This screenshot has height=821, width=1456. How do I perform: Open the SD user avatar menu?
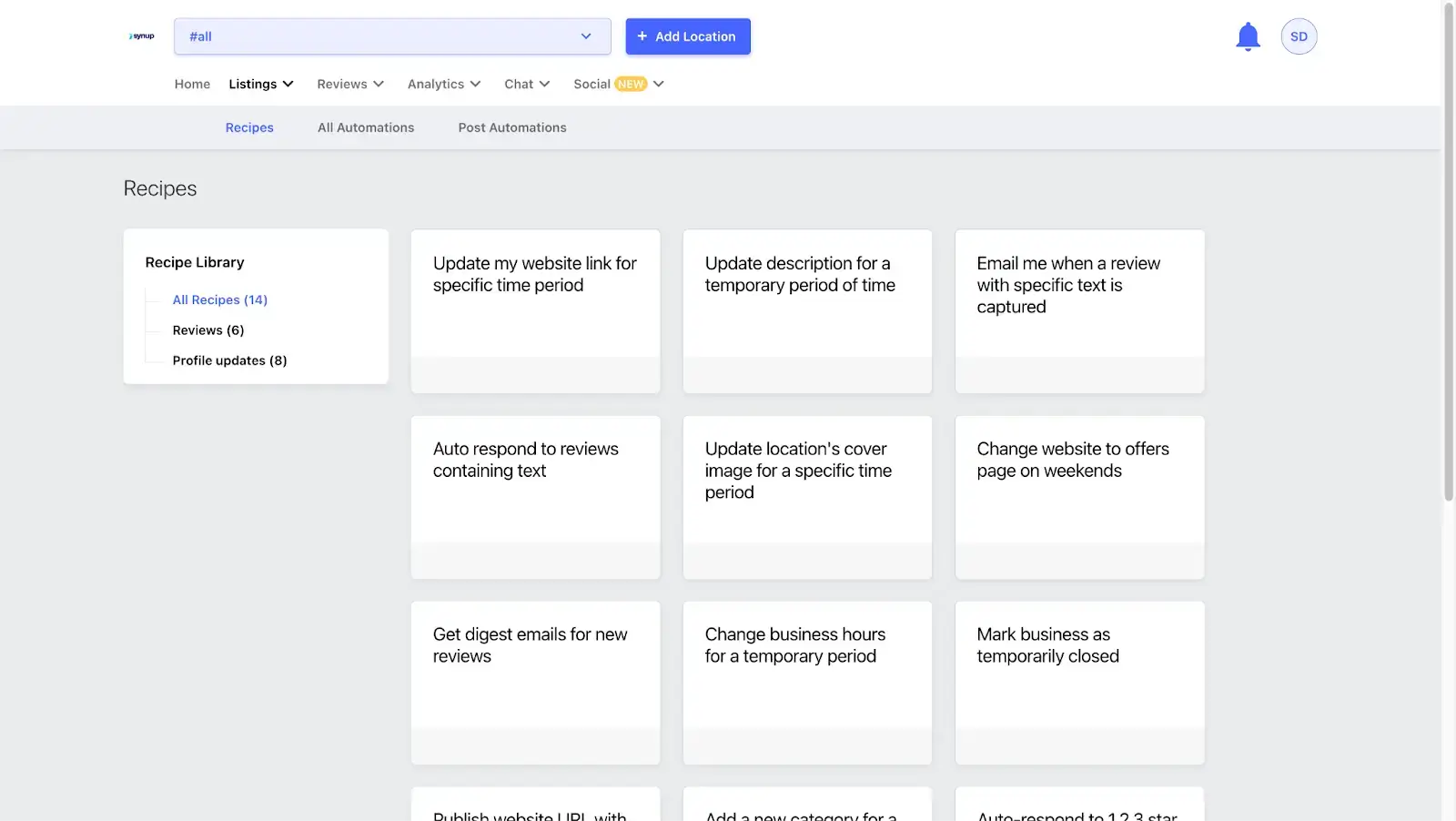(x=1299, y=36)
